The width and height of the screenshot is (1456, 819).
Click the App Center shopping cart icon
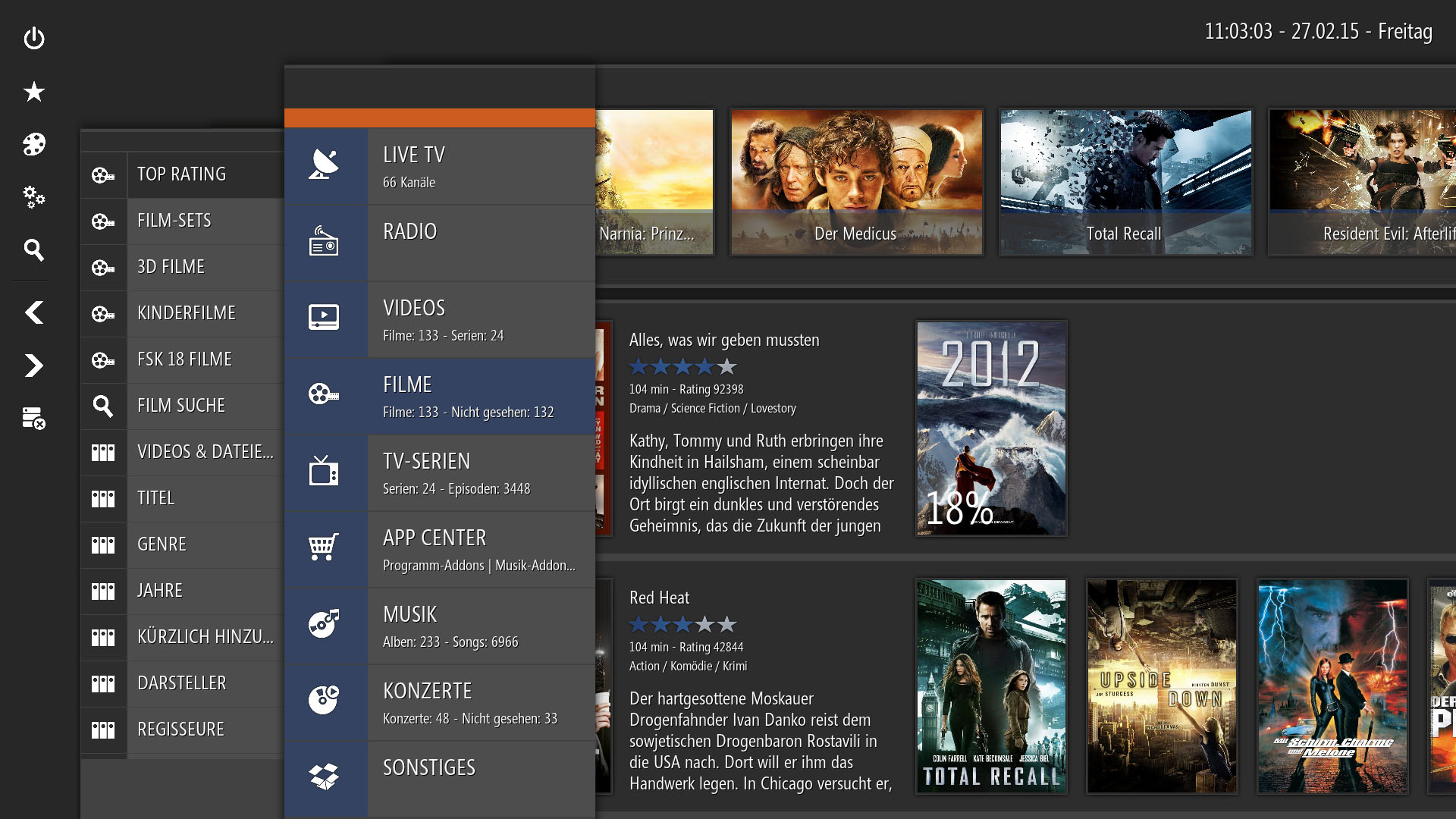pyautogui.click(x=324, y=547)
